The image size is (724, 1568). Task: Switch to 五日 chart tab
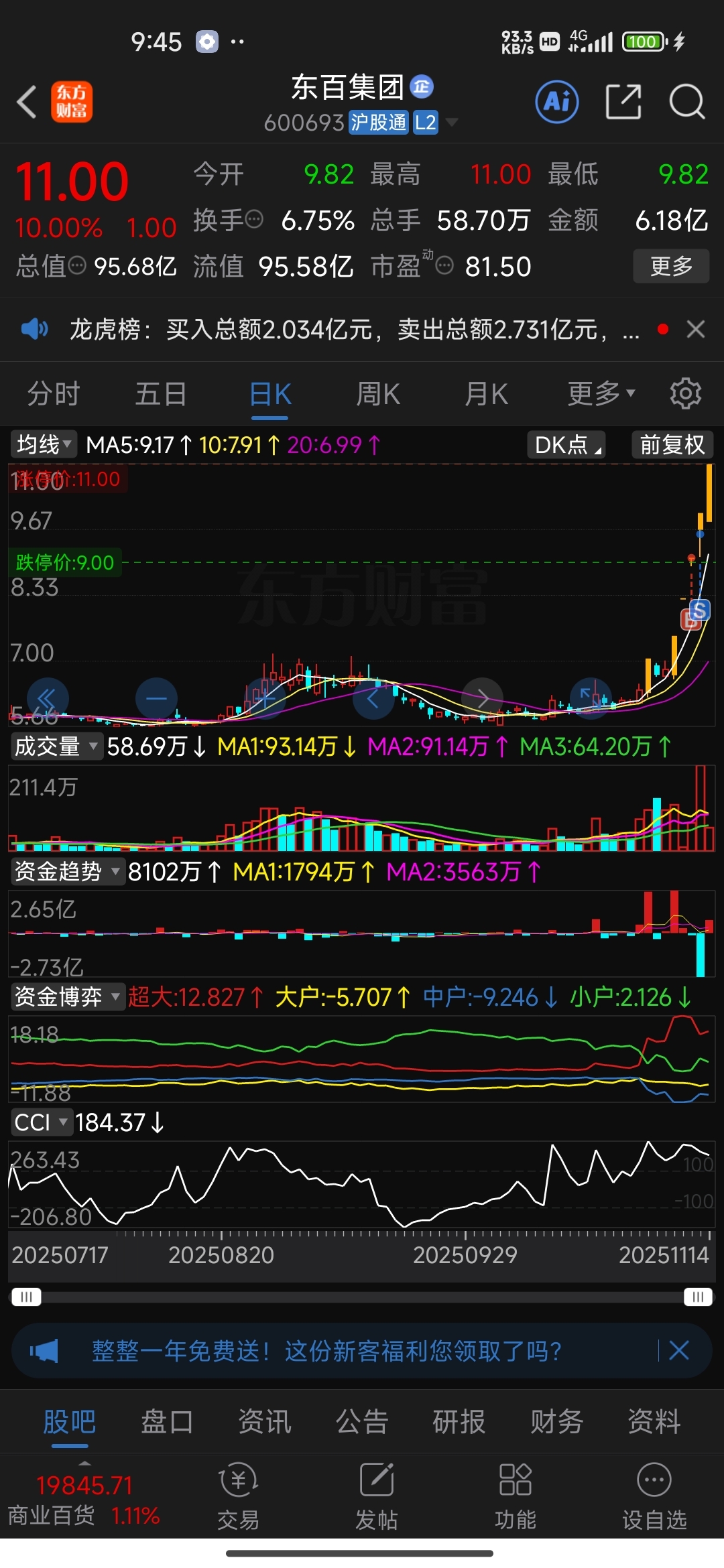162,393
